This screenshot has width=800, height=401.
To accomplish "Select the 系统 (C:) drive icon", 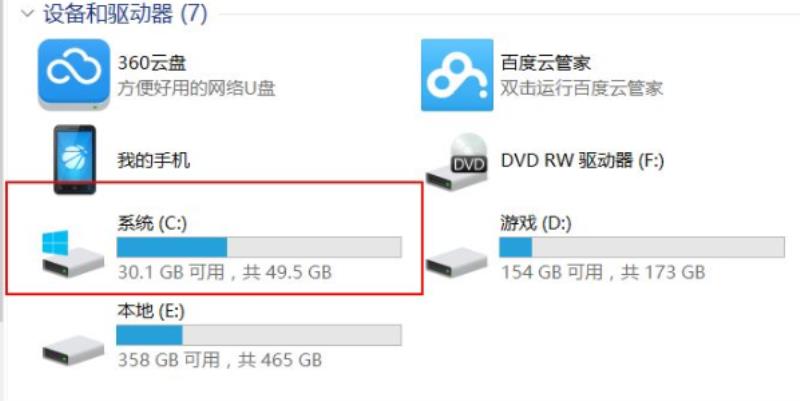I will (x=73, y=254).
